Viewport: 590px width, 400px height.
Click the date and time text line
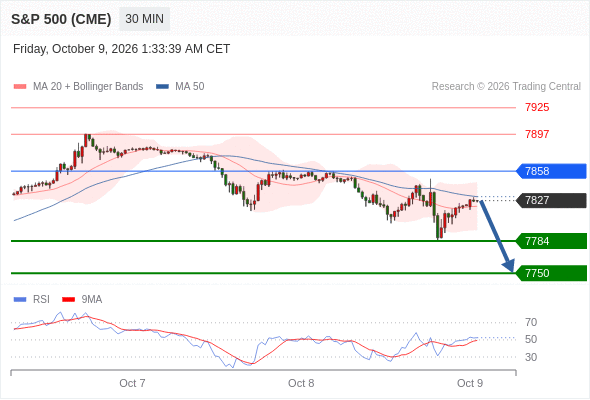pyautogui.click(x=121, y=49)
